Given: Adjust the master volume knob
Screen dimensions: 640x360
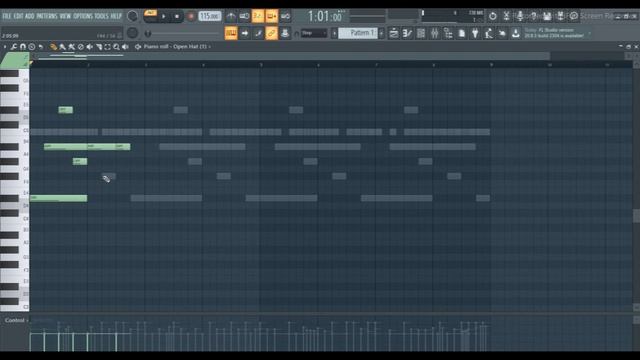Looking at the screenshot, I should 132,16.
